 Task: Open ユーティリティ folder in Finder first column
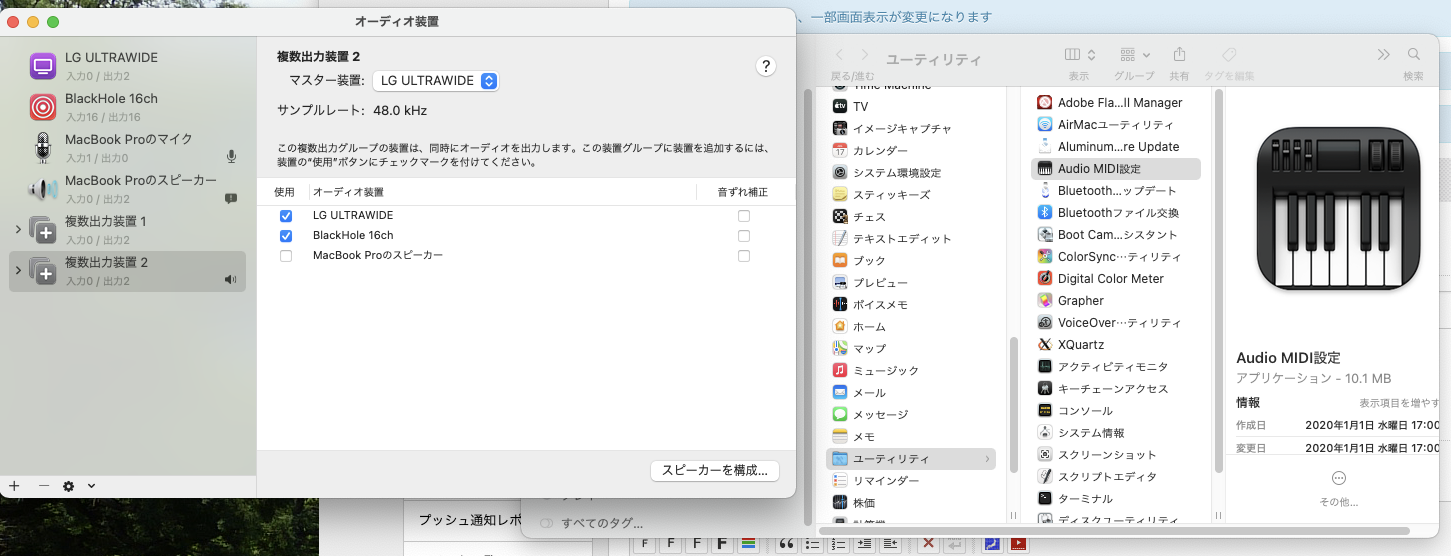[x=911, y=459]
